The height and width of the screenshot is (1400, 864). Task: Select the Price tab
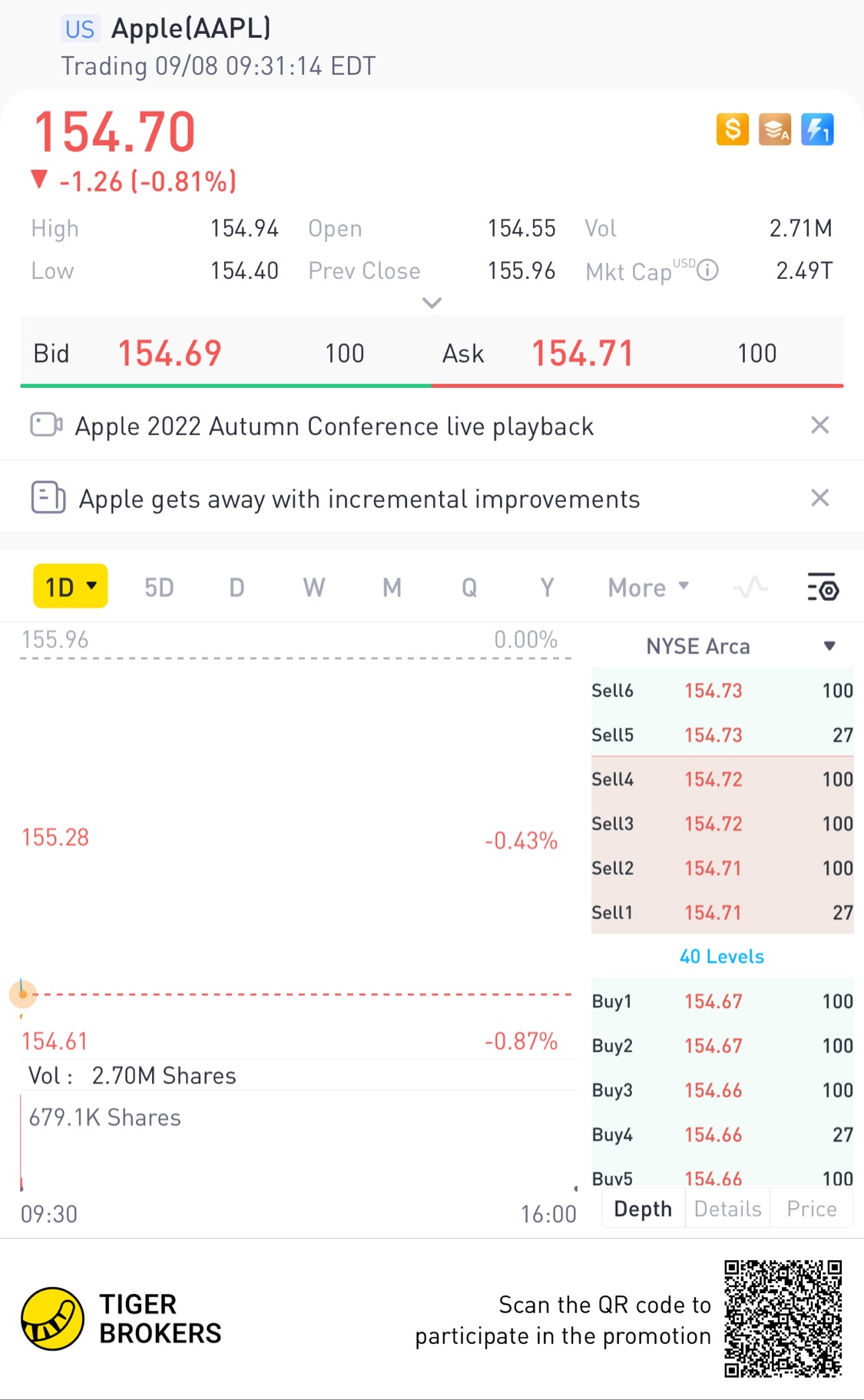coord(811,1209)
